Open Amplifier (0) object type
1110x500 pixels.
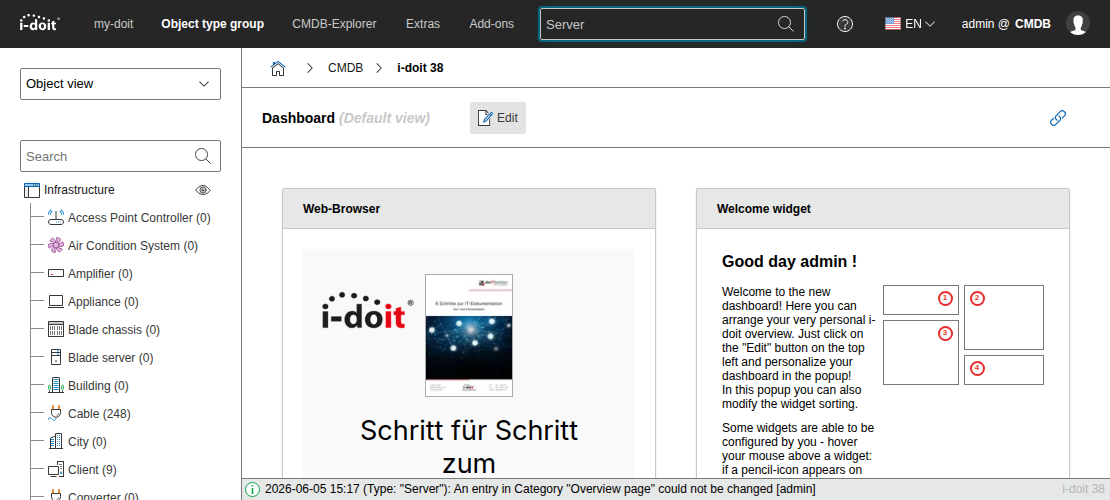[x=100, y=273]
